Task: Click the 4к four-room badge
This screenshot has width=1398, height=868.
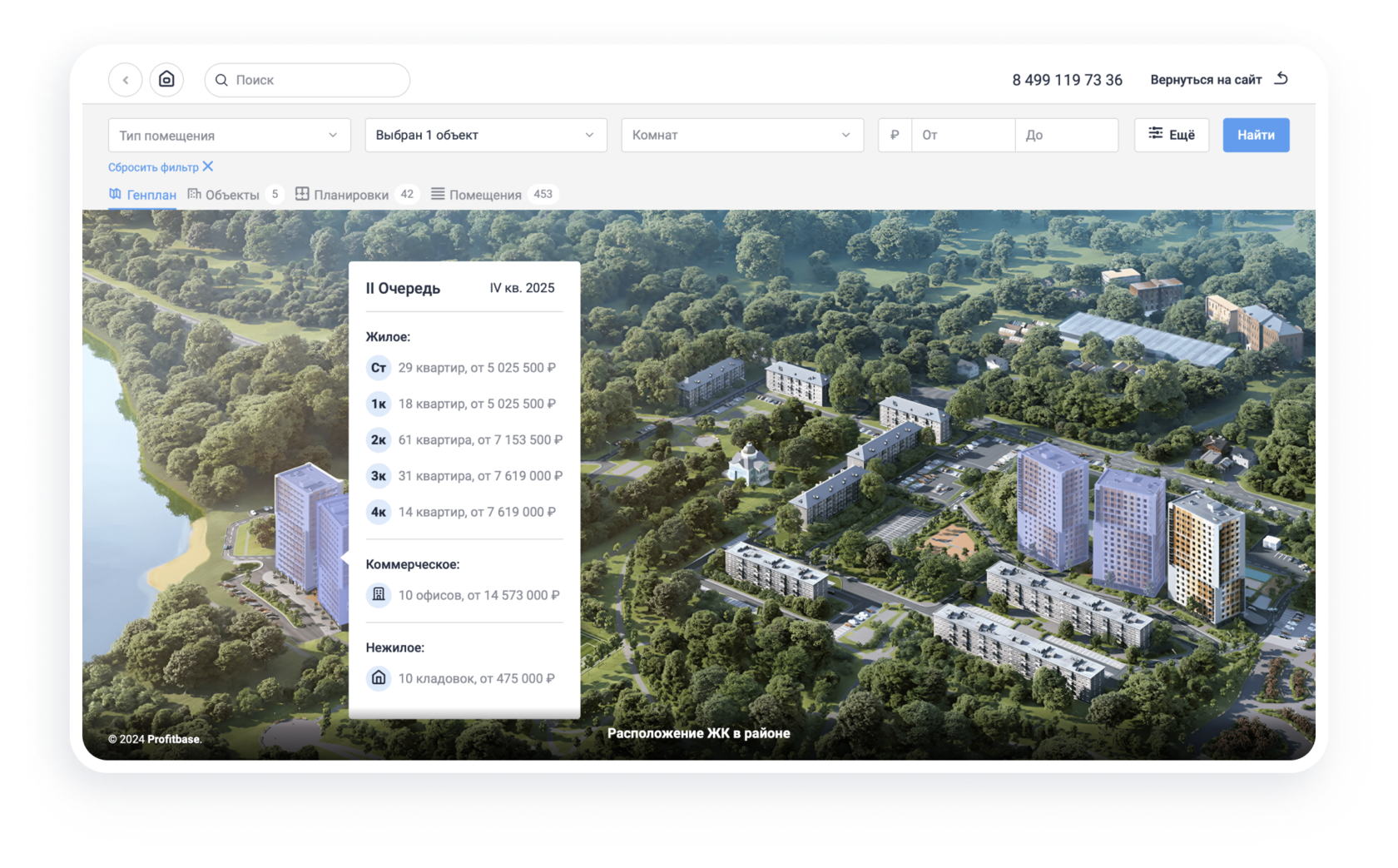Action: point(379,512)
